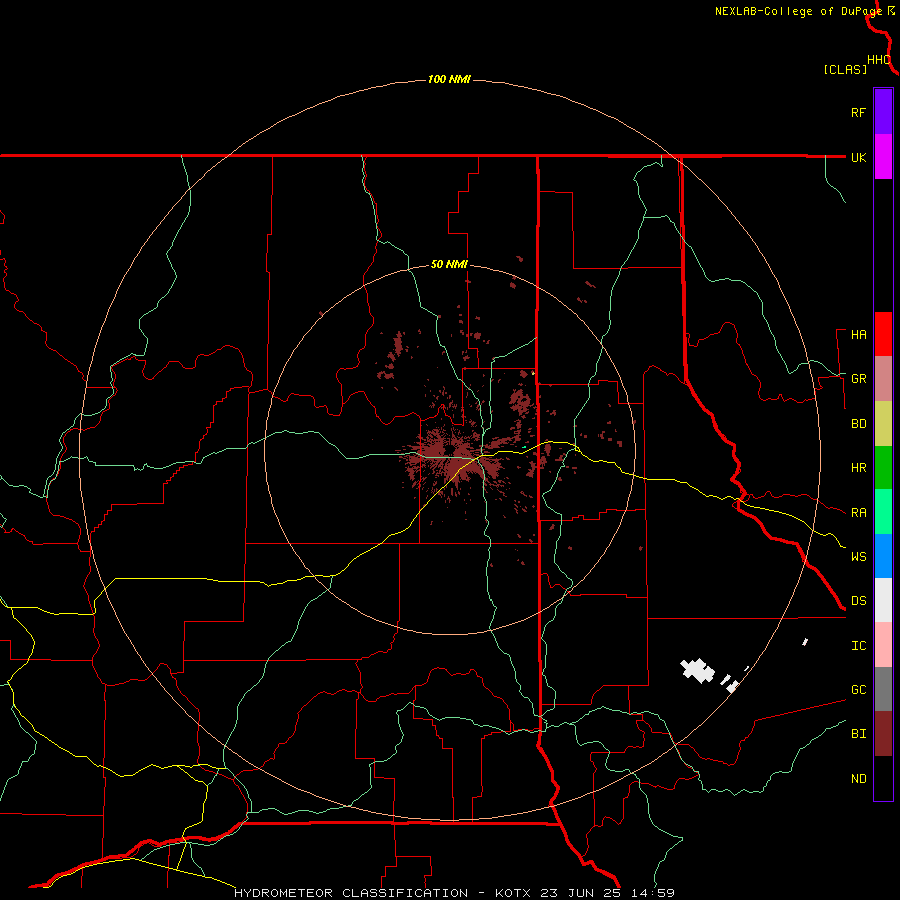Click the 'NEXLAB-College of DuPage' credit text
The width and height of the screenshot is (900, 900).
798,11
